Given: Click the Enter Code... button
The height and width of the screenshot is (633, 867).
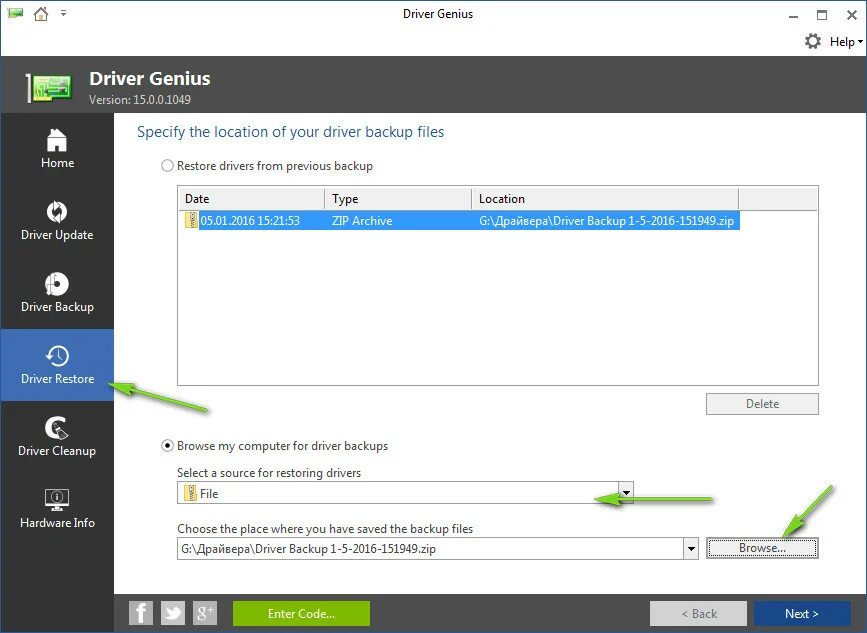Looking at the screenshot, I should pos(301,613).
